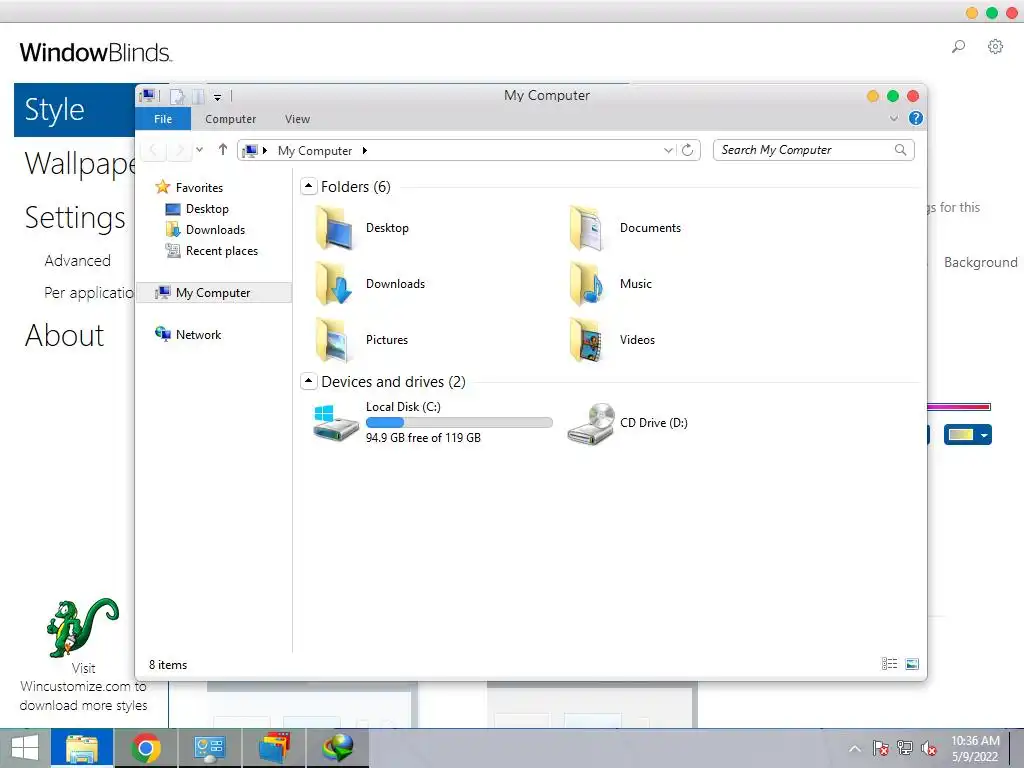Click Local Disk C: free space bar
The image size is (1024, 768).
tap(459, 423)
